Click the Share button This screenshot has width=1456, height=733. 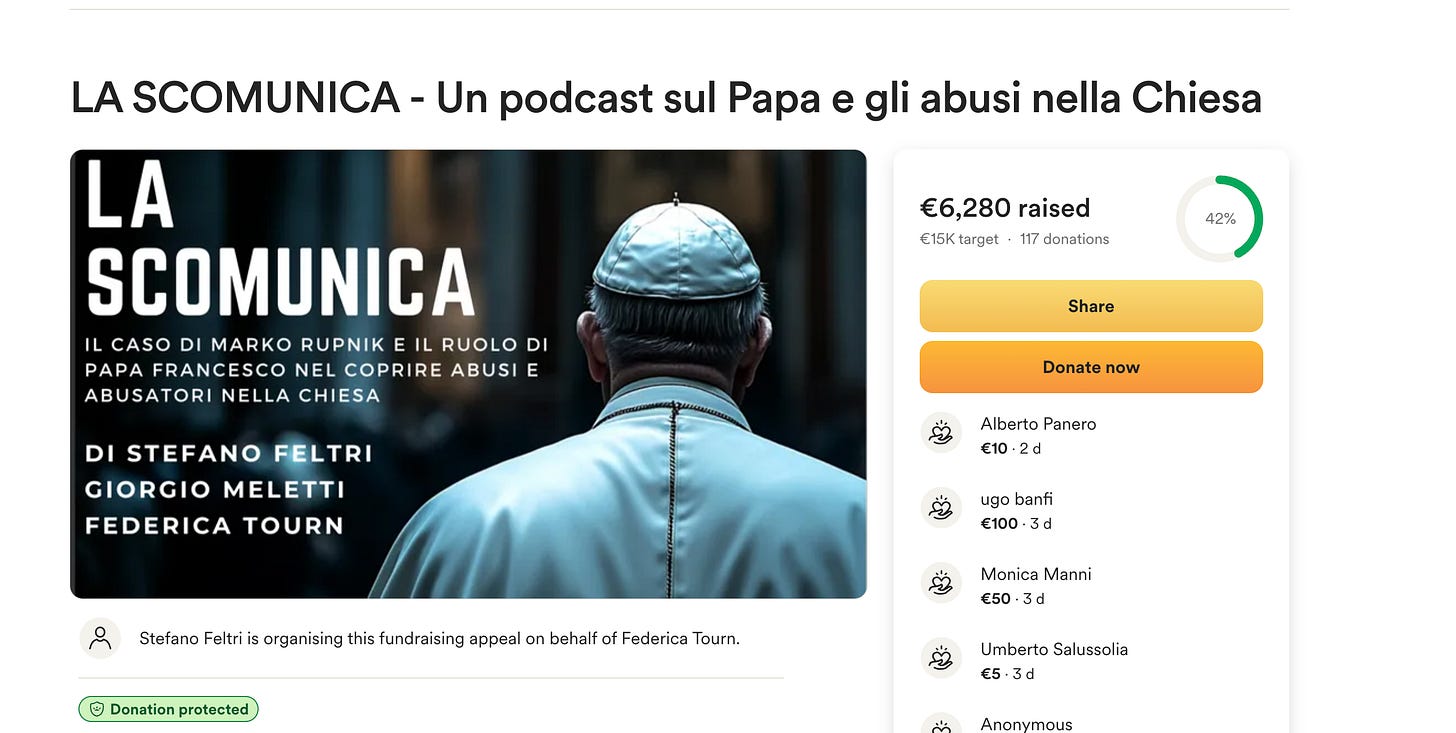(x=1091, y=306)
